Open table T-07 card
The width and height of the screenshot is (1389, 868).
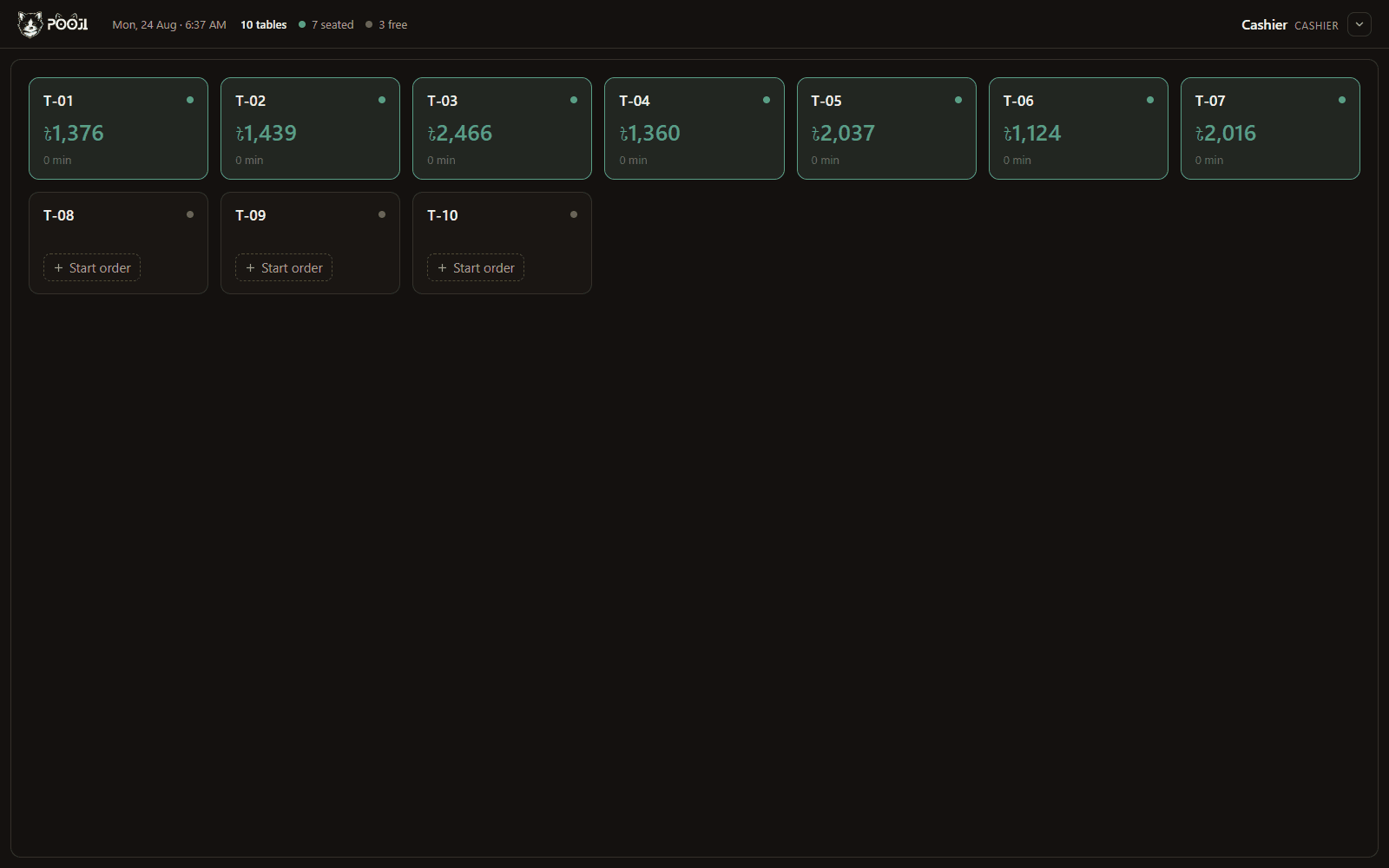[1270, 128]
